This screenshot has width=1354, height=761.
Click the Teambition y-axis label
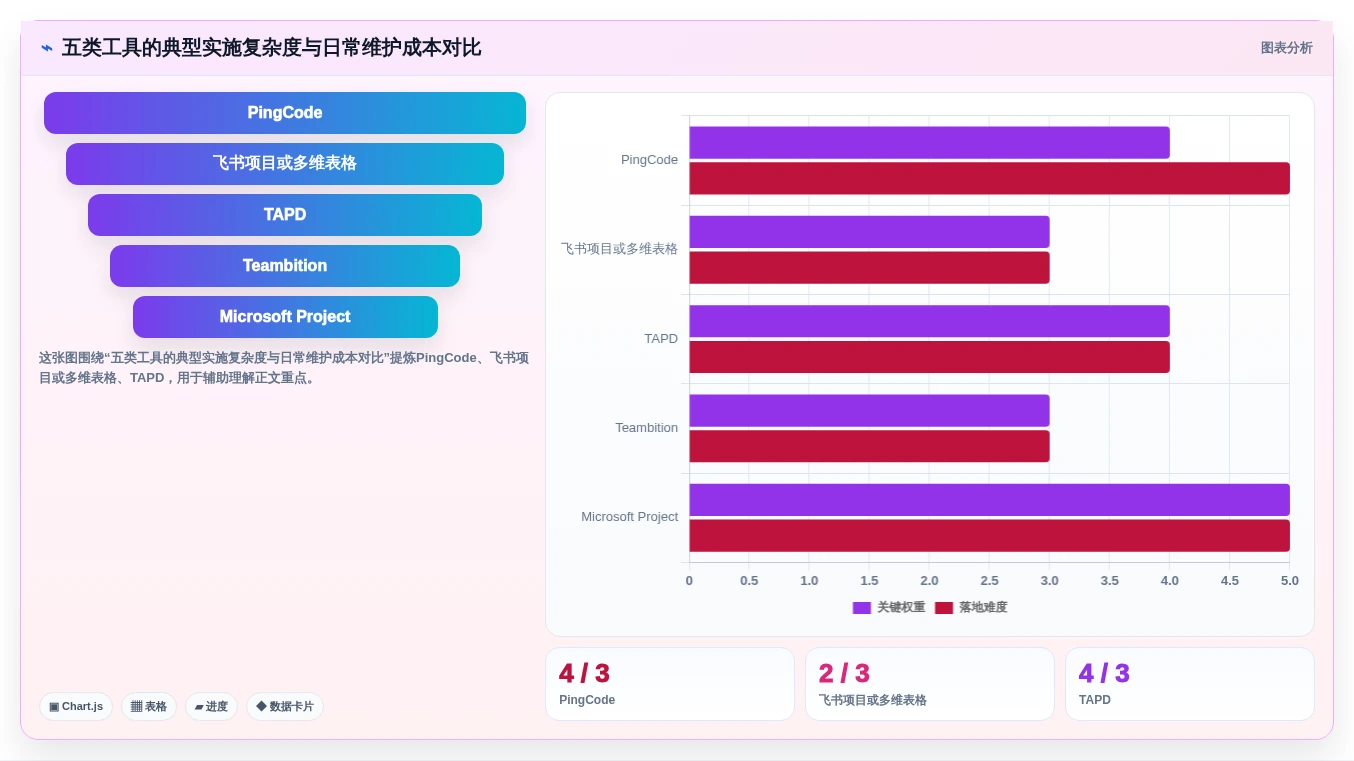pos(646,428)
